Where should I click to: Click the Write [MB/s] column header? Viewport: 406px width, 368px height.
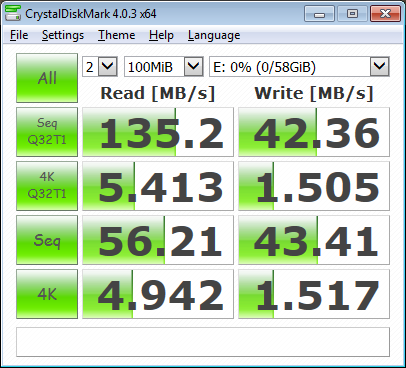pos(314,93)
